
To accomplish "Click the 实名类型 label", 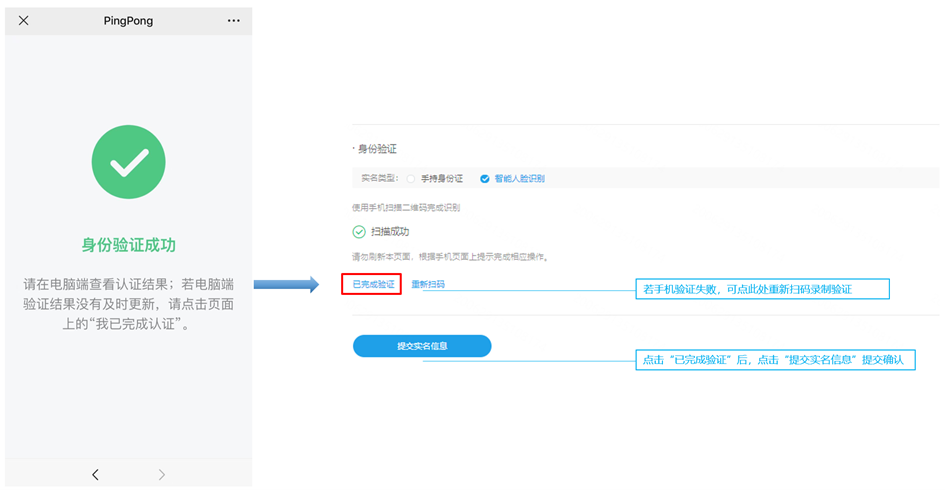I will (380, 178).
